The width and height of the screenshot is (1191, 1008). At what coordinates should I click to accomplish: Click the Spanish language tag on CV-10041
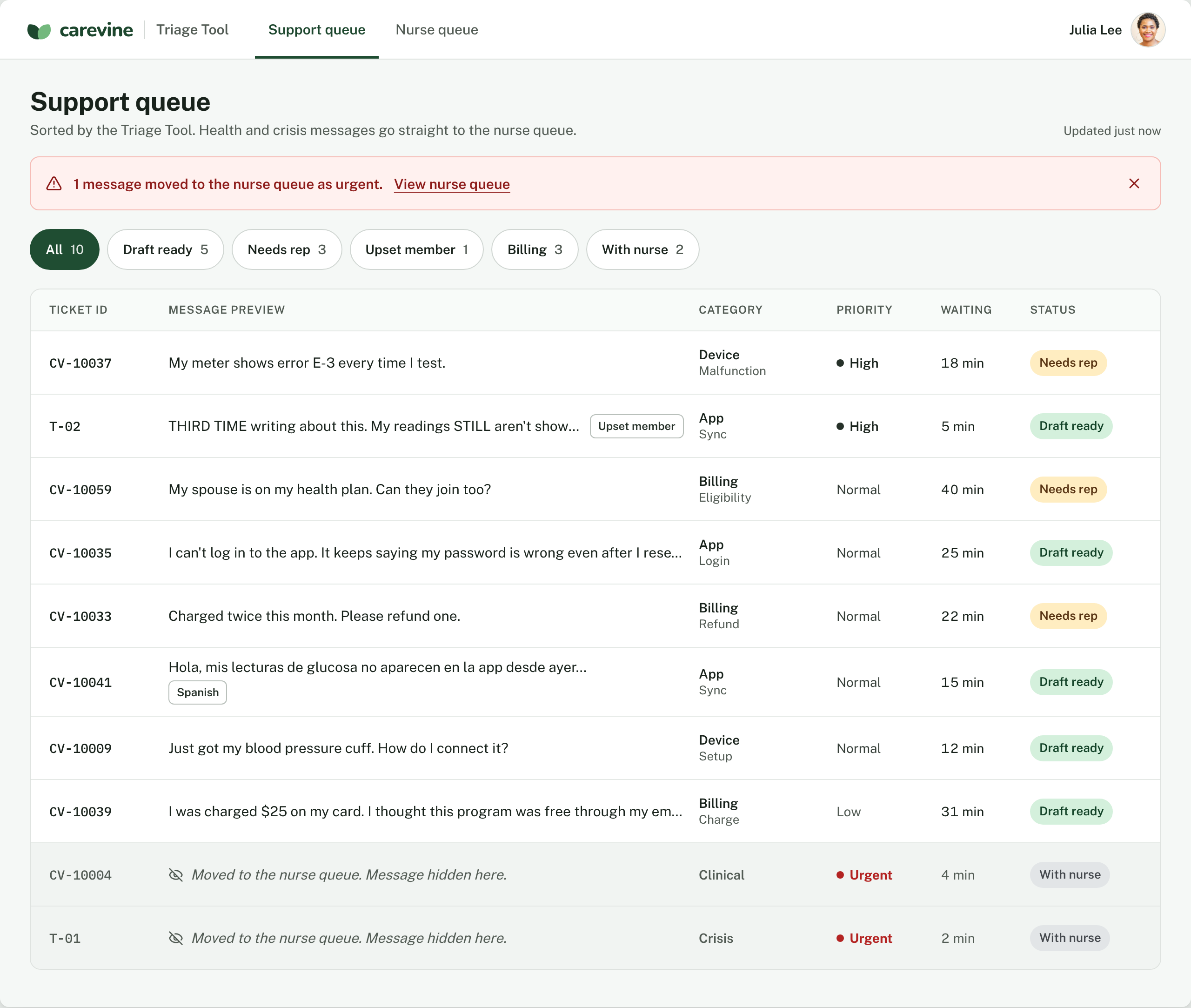tap(198, 692)
